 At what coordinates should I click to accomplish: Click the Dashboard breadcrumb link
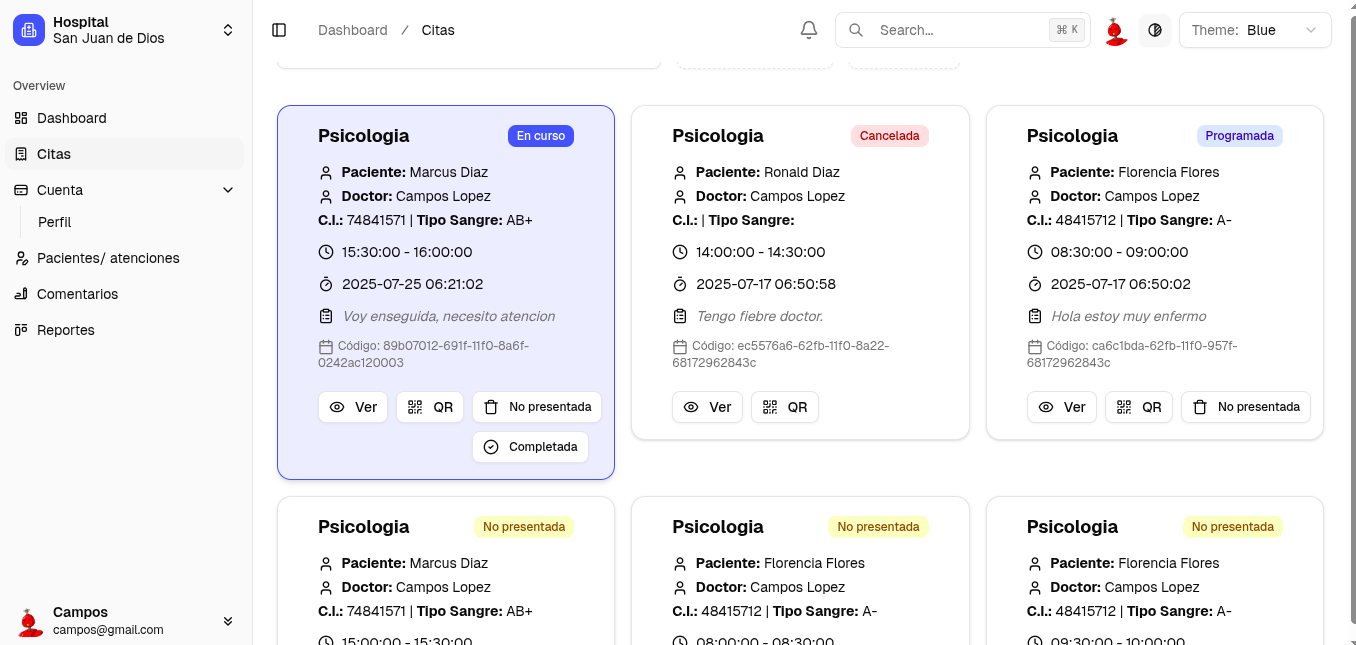pyautogui.click(x=353, y=30)
